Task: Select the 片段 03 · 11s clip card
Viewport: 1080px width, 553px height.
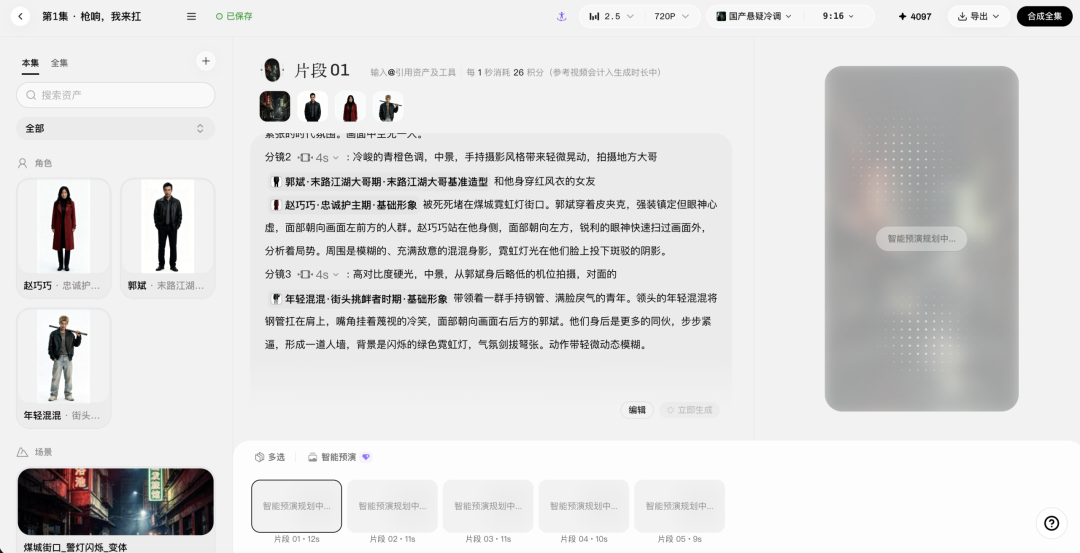Action: (488, 506)
